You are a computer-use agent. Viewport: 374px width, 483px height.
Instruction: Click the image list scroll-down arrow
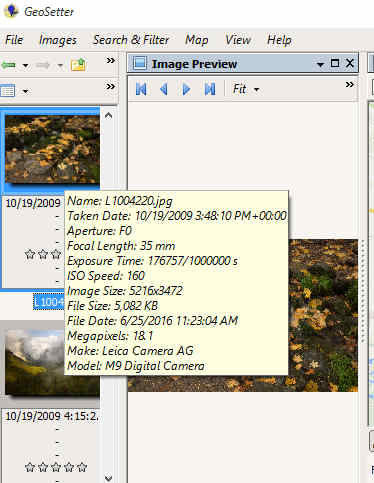pos(108,478)
